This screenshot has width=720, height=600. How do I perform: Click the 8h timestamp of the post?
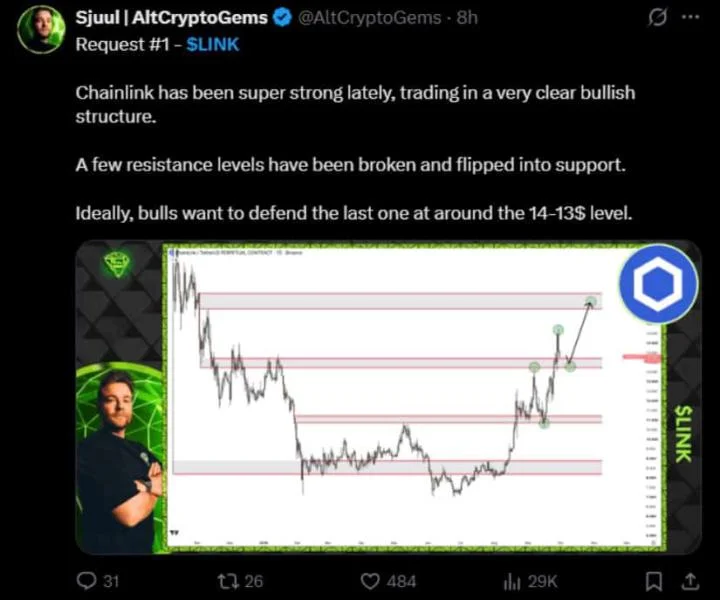pyautogui.click(x=467, y=17)
